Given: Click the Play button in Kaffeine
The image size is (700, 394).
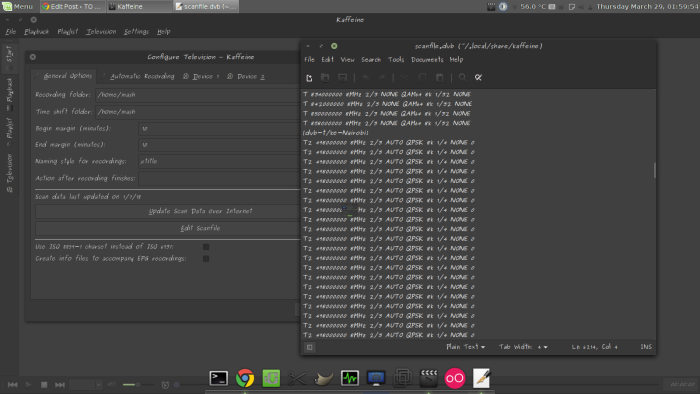Looking at the screenshot, I should [28, 385].
